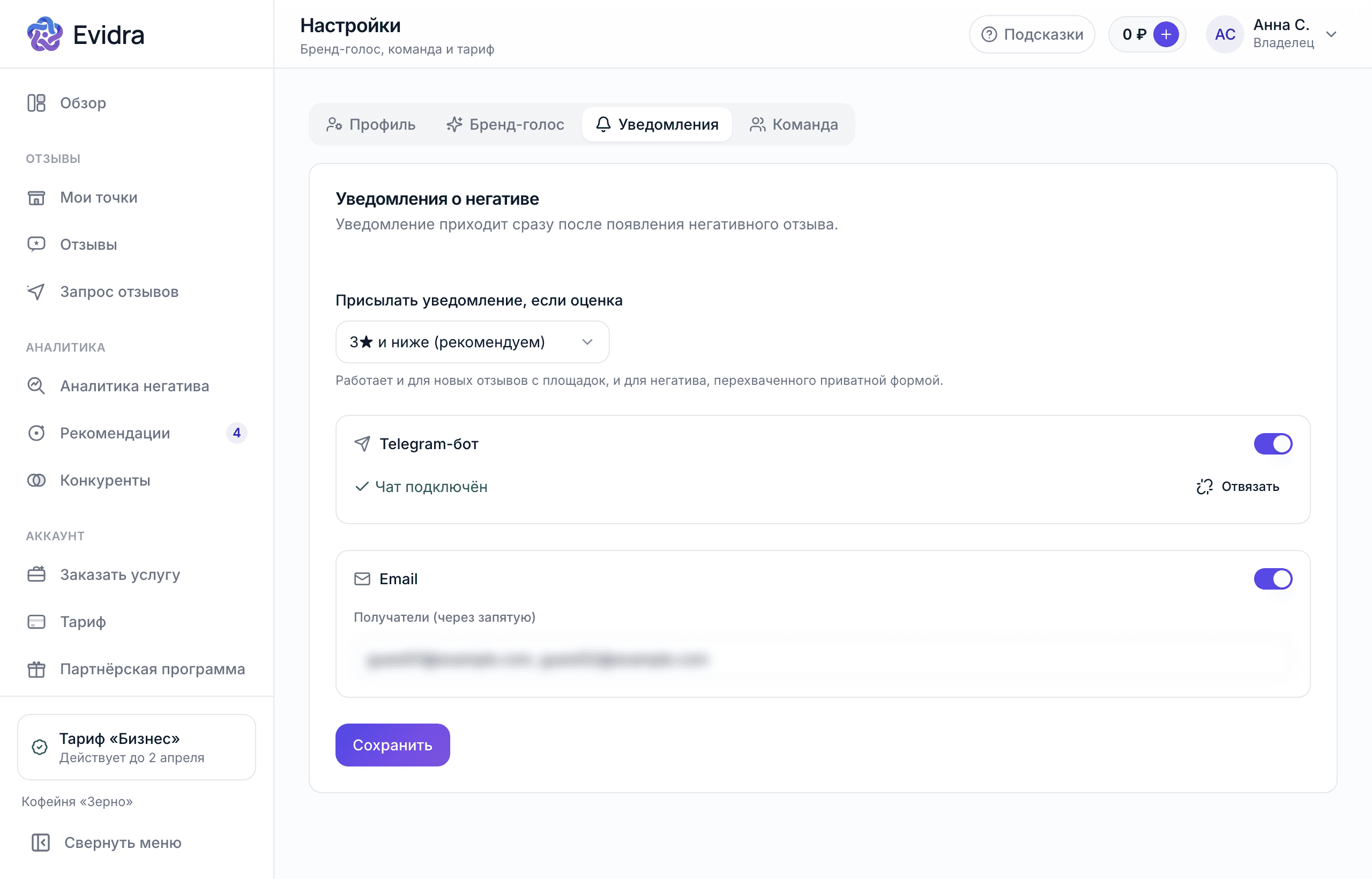Click the Свернуть меню collapse icon

coord(41,843)
